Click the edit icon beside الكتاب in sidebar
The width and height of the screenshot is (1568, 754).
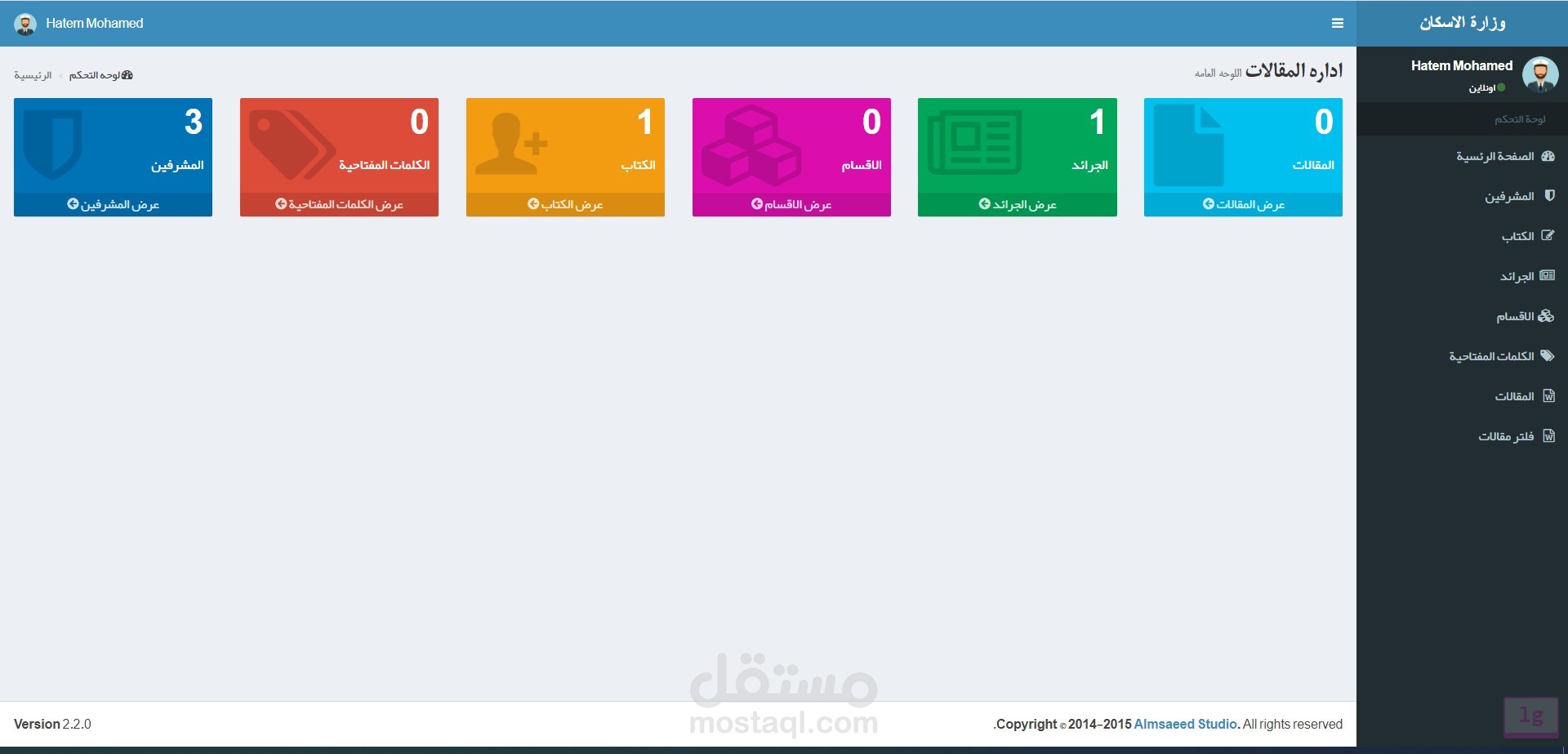click(x=1548, y=235)
